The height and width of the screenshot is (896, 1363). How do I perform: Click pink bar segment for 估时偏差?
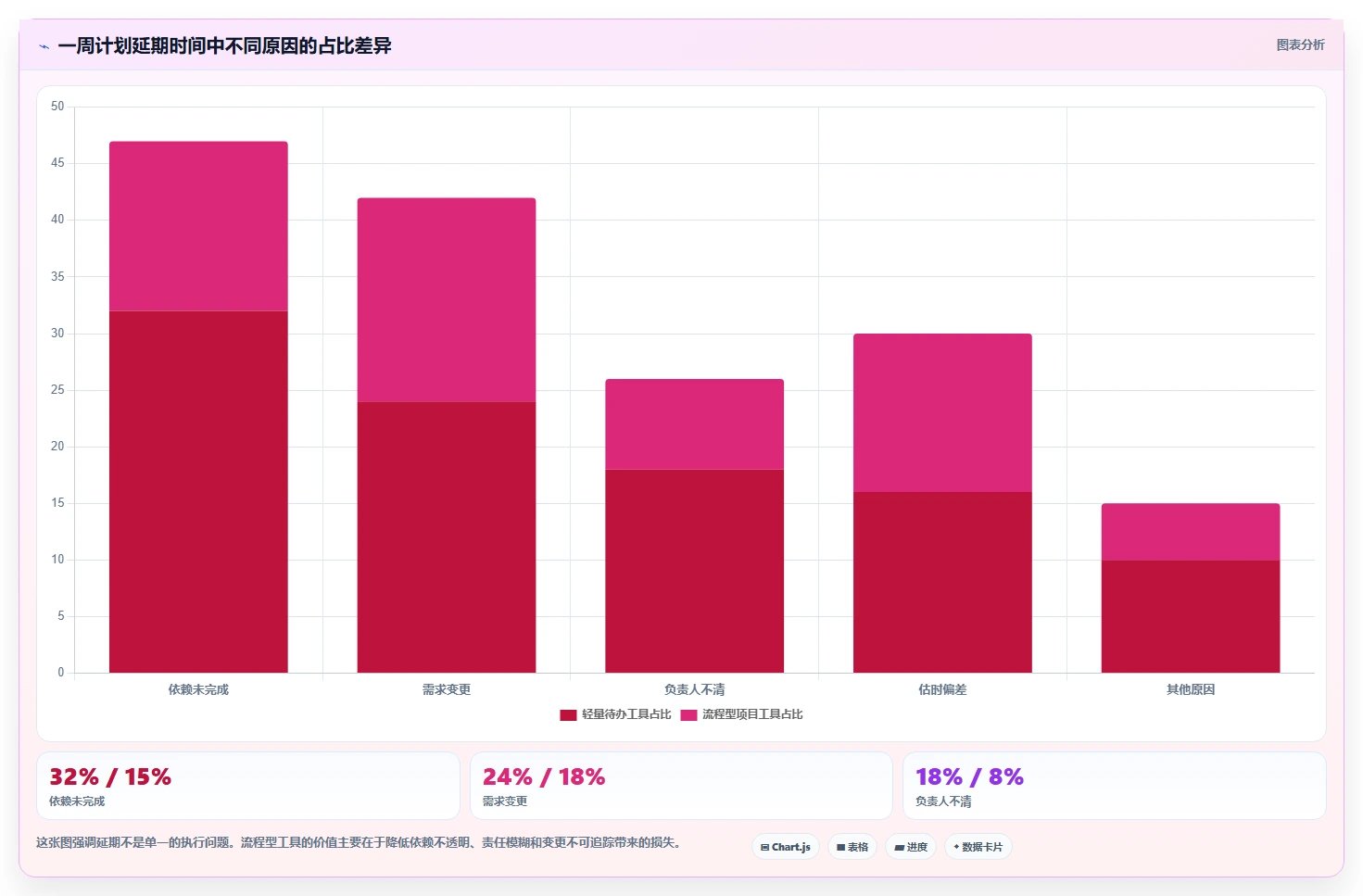pos(942,412)
